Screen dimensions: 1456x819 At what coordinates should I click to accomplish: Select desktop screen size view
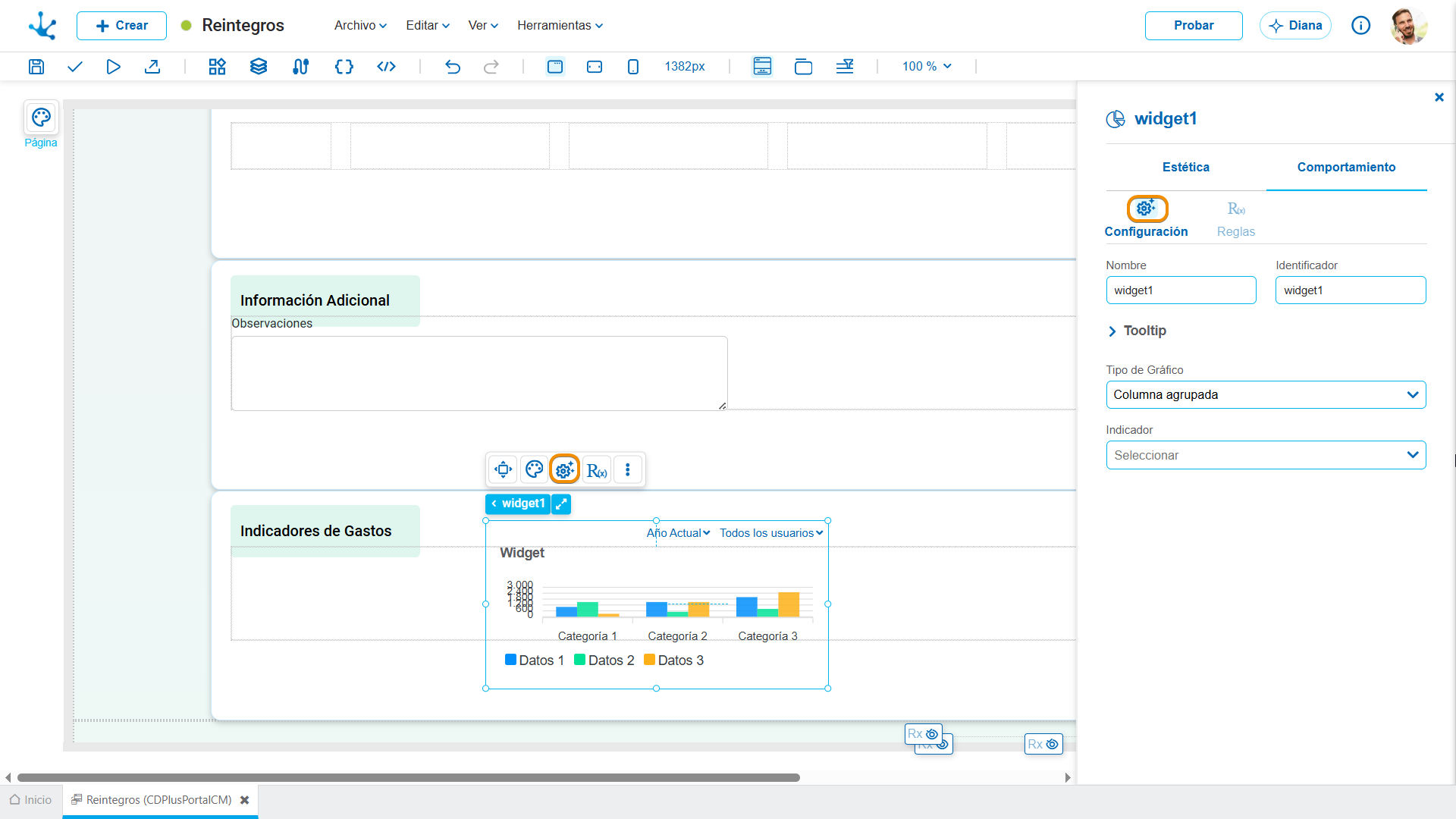point(555,67)
